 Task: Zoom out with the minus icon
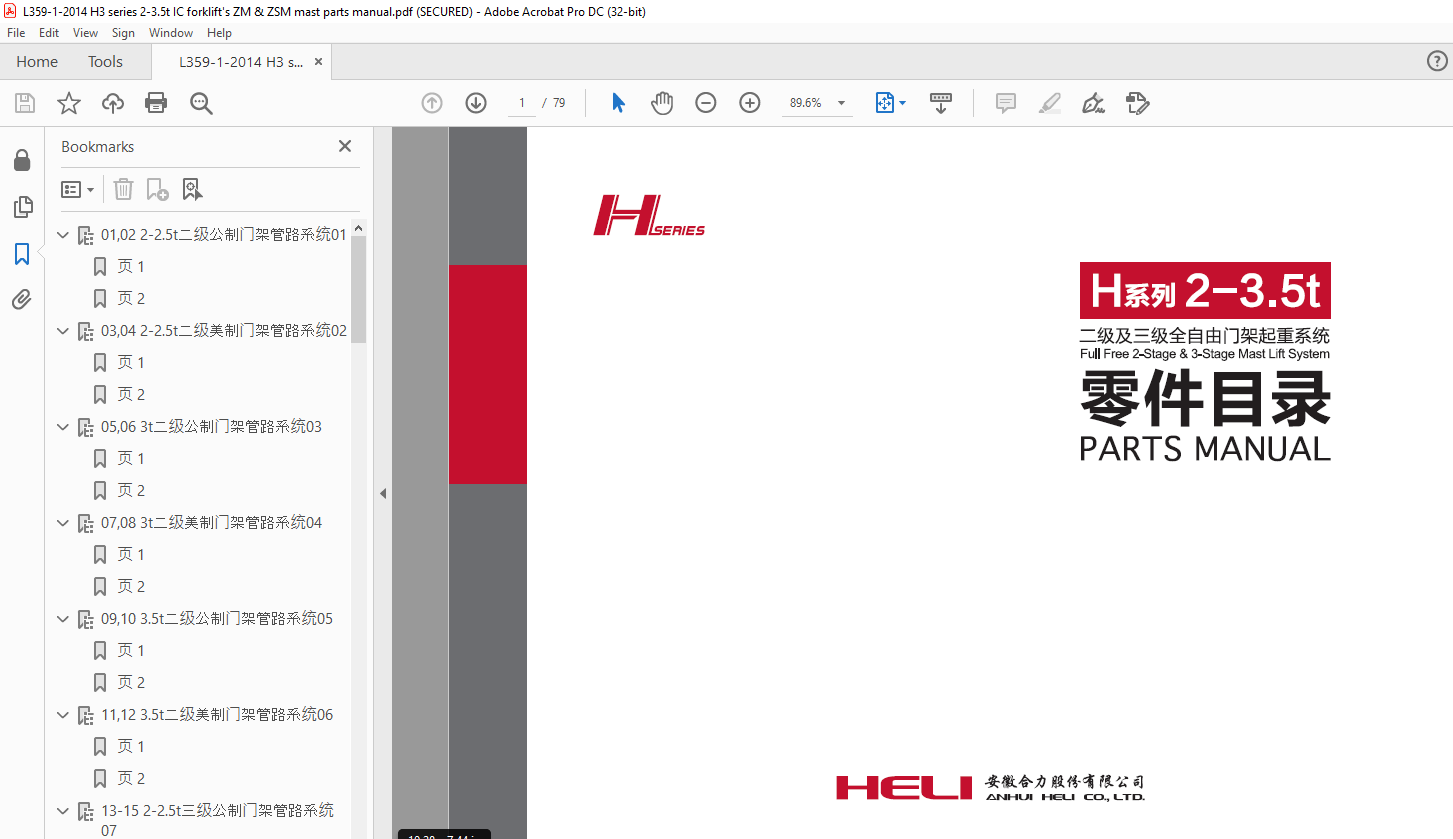click(706, 103)
